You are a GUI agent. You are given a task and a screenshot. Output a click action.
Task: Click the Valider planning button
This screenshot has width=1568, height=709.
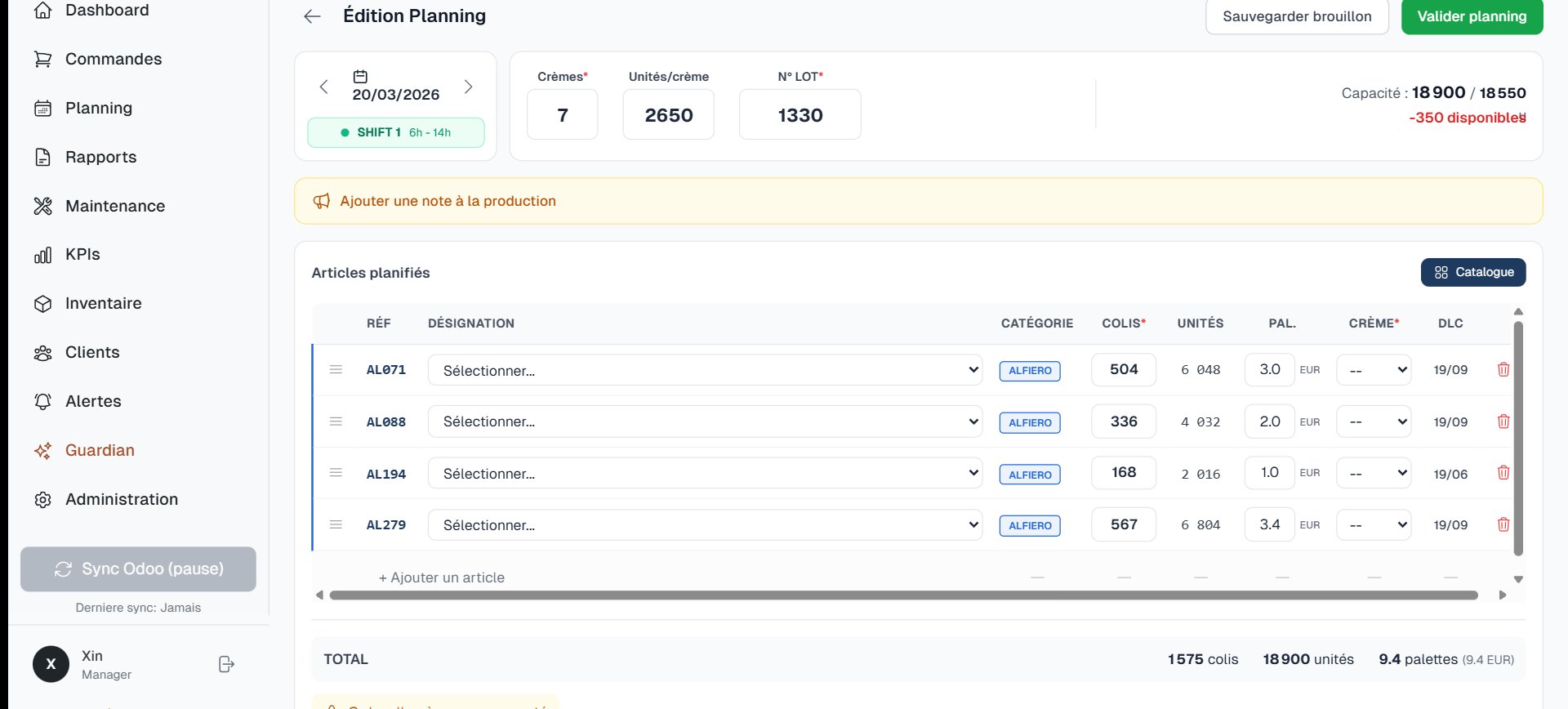click(1472, 16)
